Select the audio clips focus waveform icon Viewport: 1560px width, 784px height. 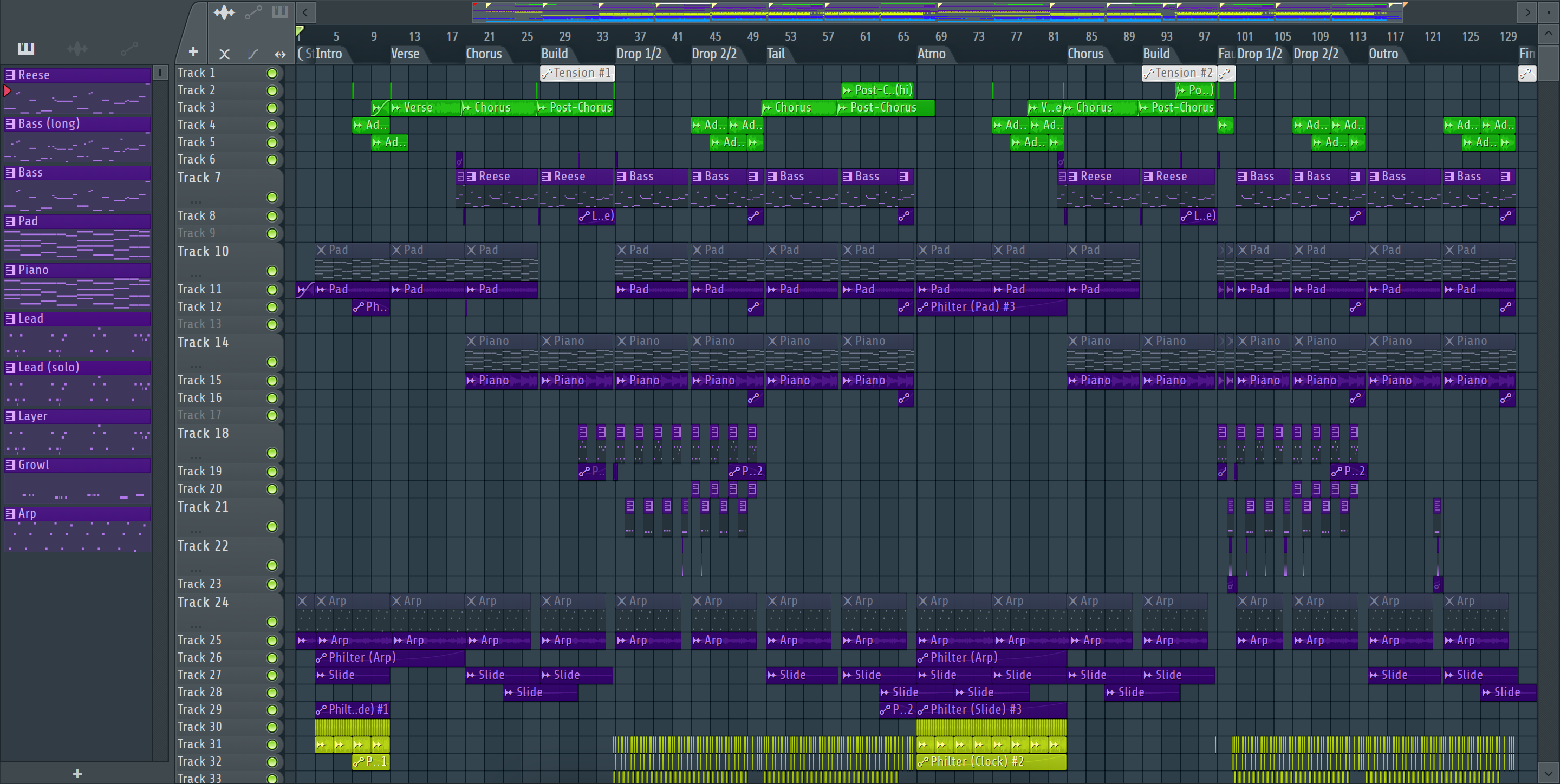point(224,12)
